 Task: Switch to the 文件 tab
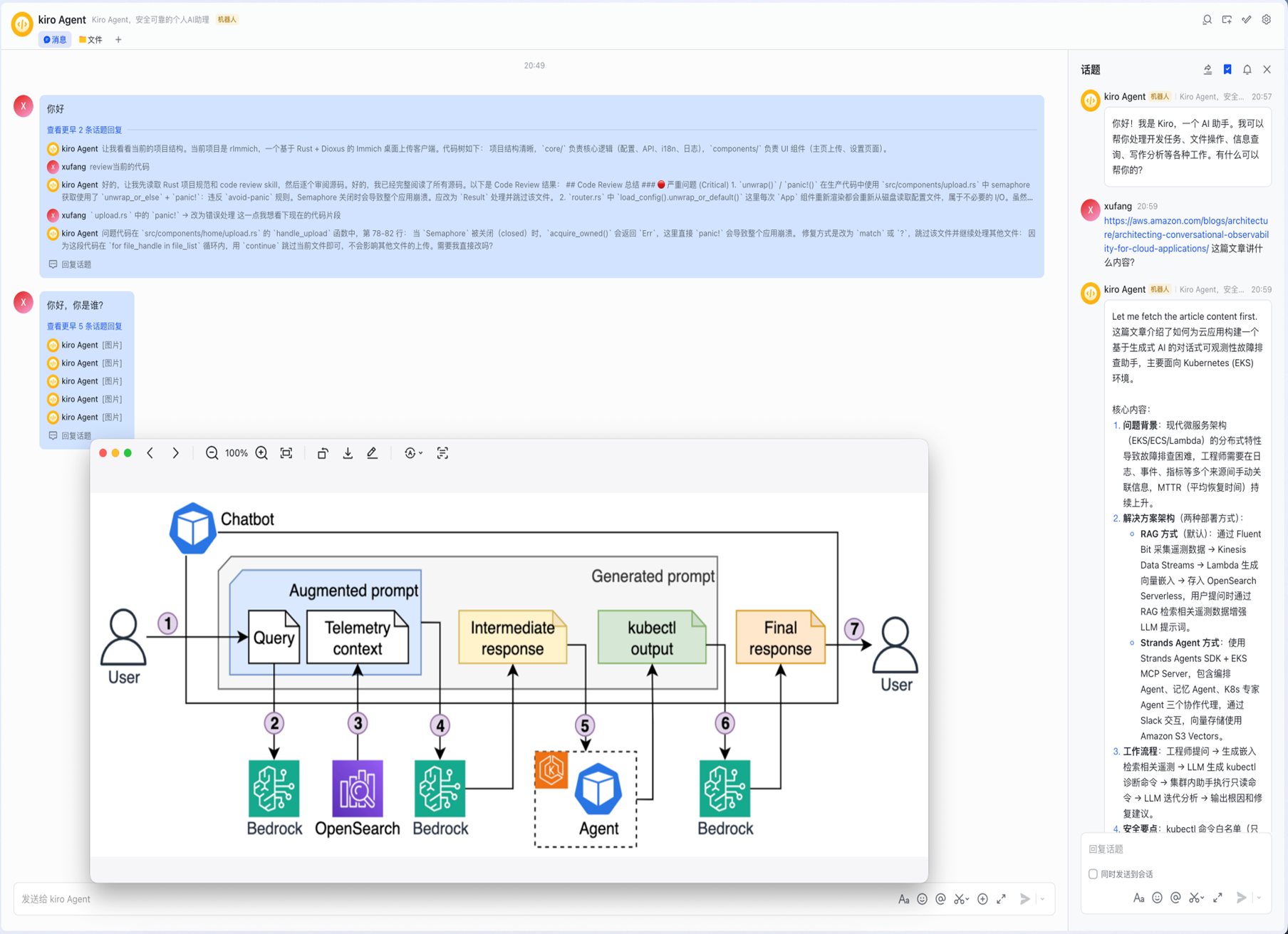coord(90,39)
